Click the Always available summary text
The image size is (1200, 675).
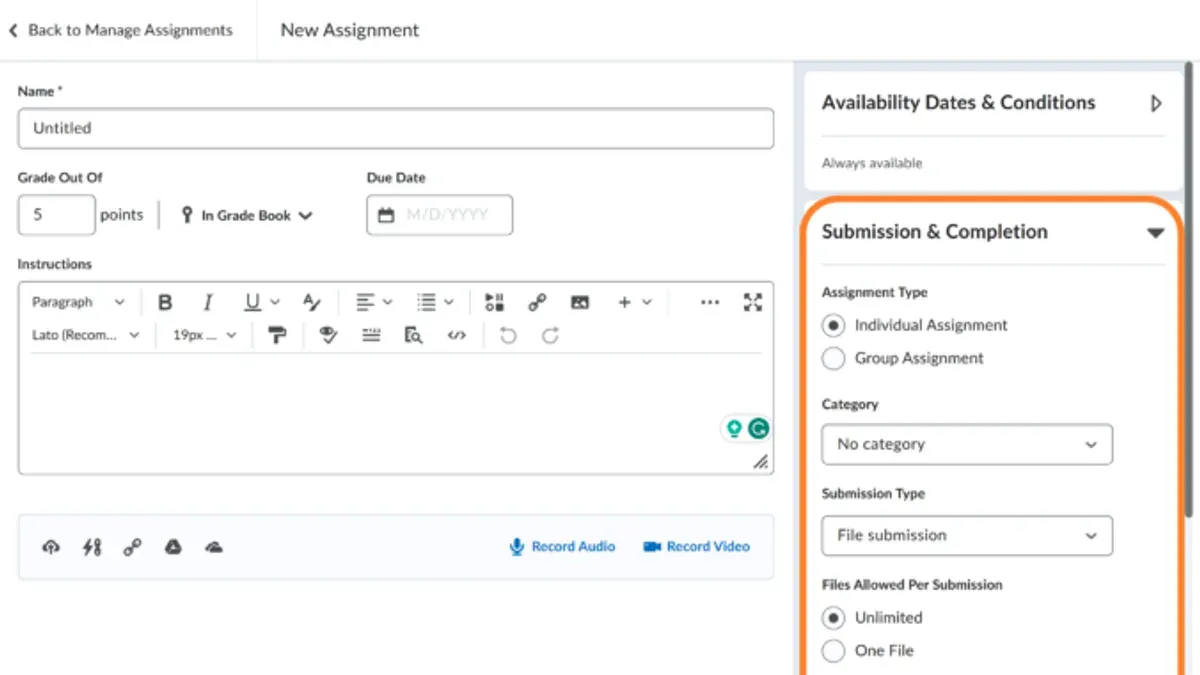(872, 163)
